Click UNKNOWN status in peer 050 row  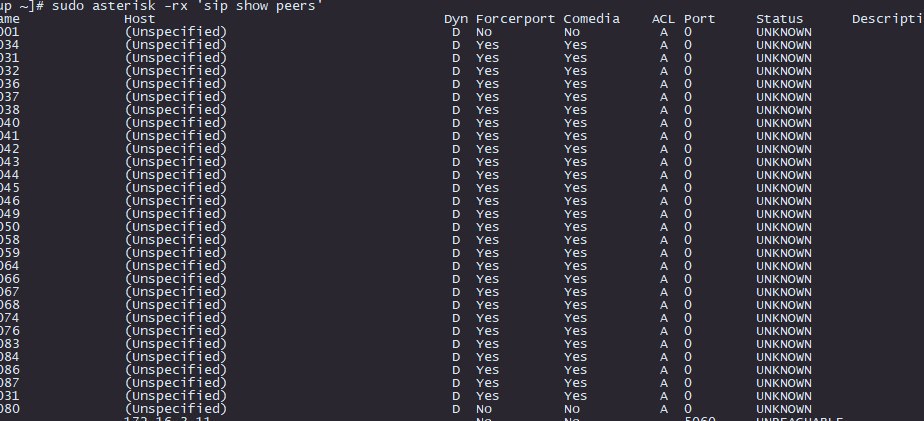pos(784,227)
